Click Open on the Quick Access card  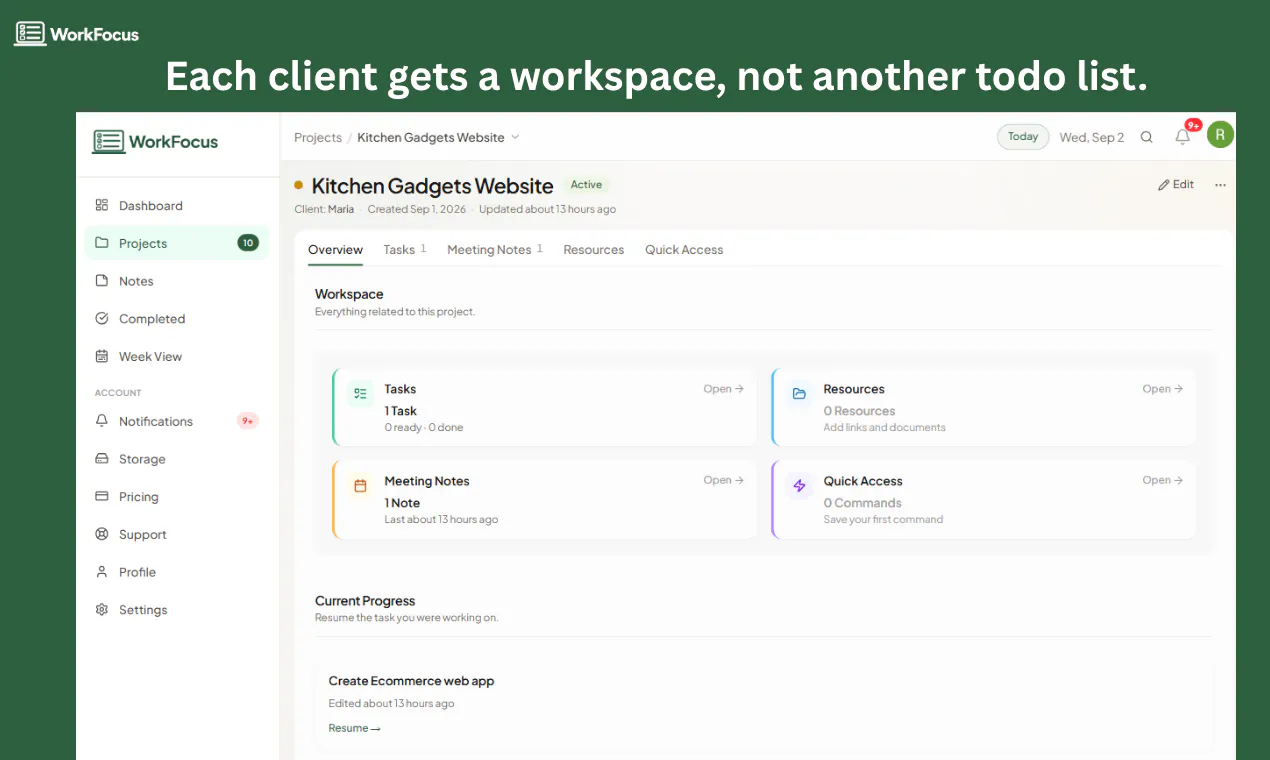(x=1163, y=481)
